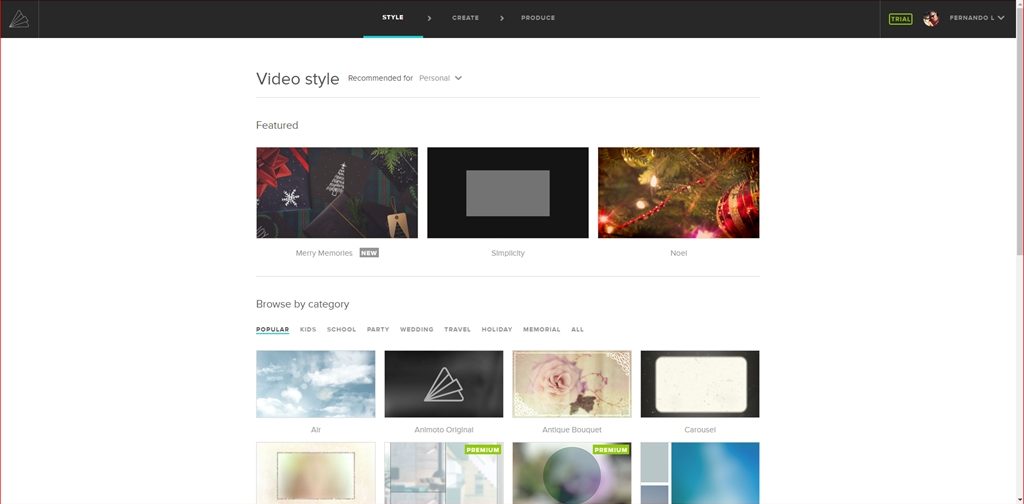The width and height of the screenshot is (1024, 504).
Task: Go to the CREATE step
Action: (x=466, y=18)
